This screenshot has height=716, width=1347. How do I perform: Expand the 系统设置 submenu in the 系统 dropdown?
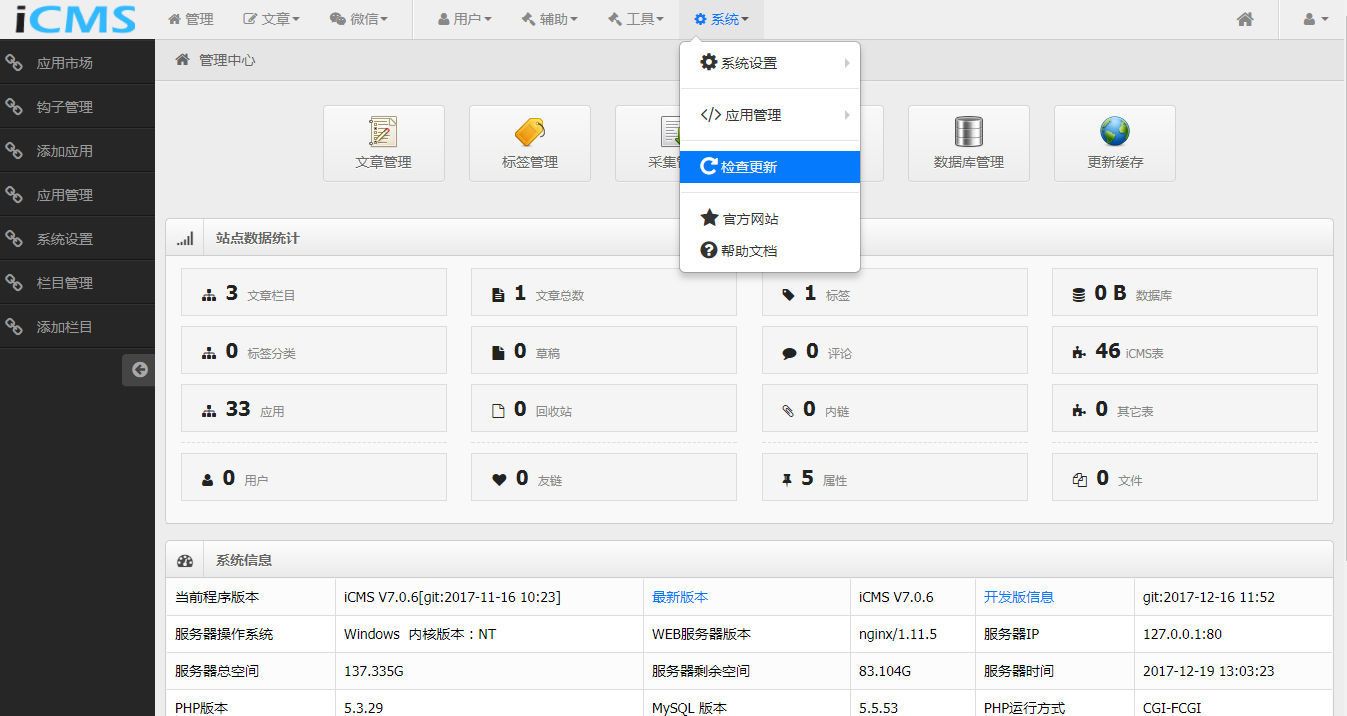point(770,63)
